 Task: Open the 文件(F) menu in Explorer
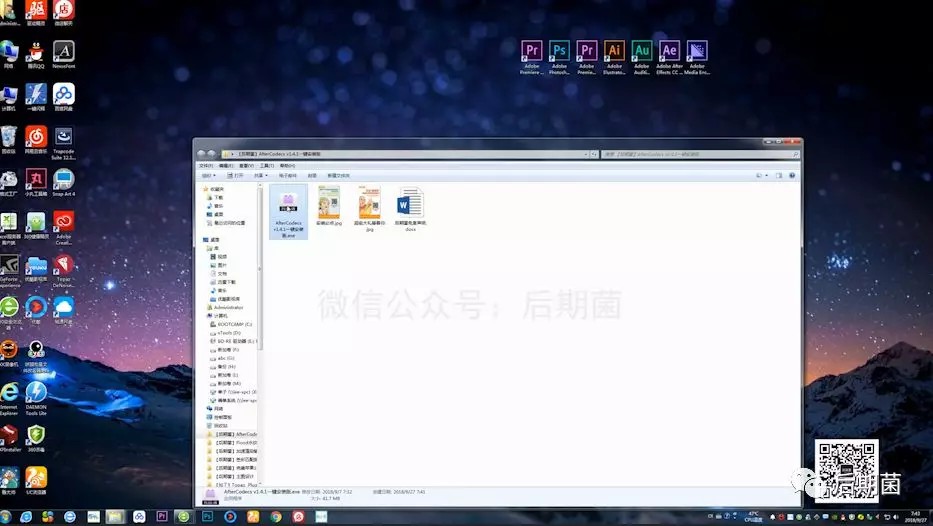(x=206, y=166)
